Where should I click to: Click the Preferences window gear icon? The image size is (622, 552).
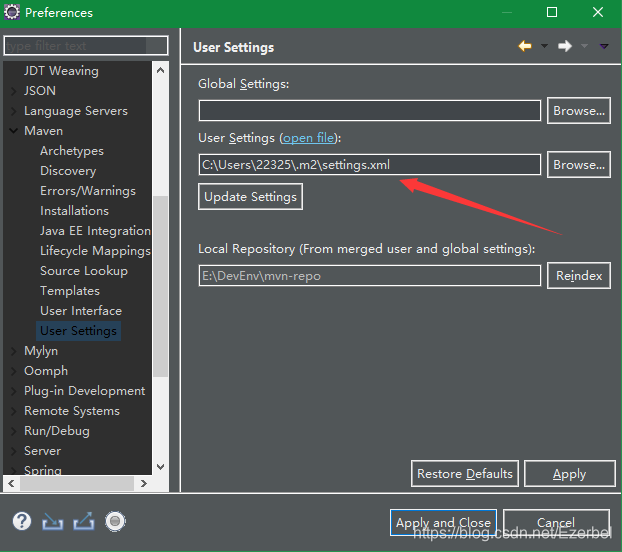coord(12,12)
